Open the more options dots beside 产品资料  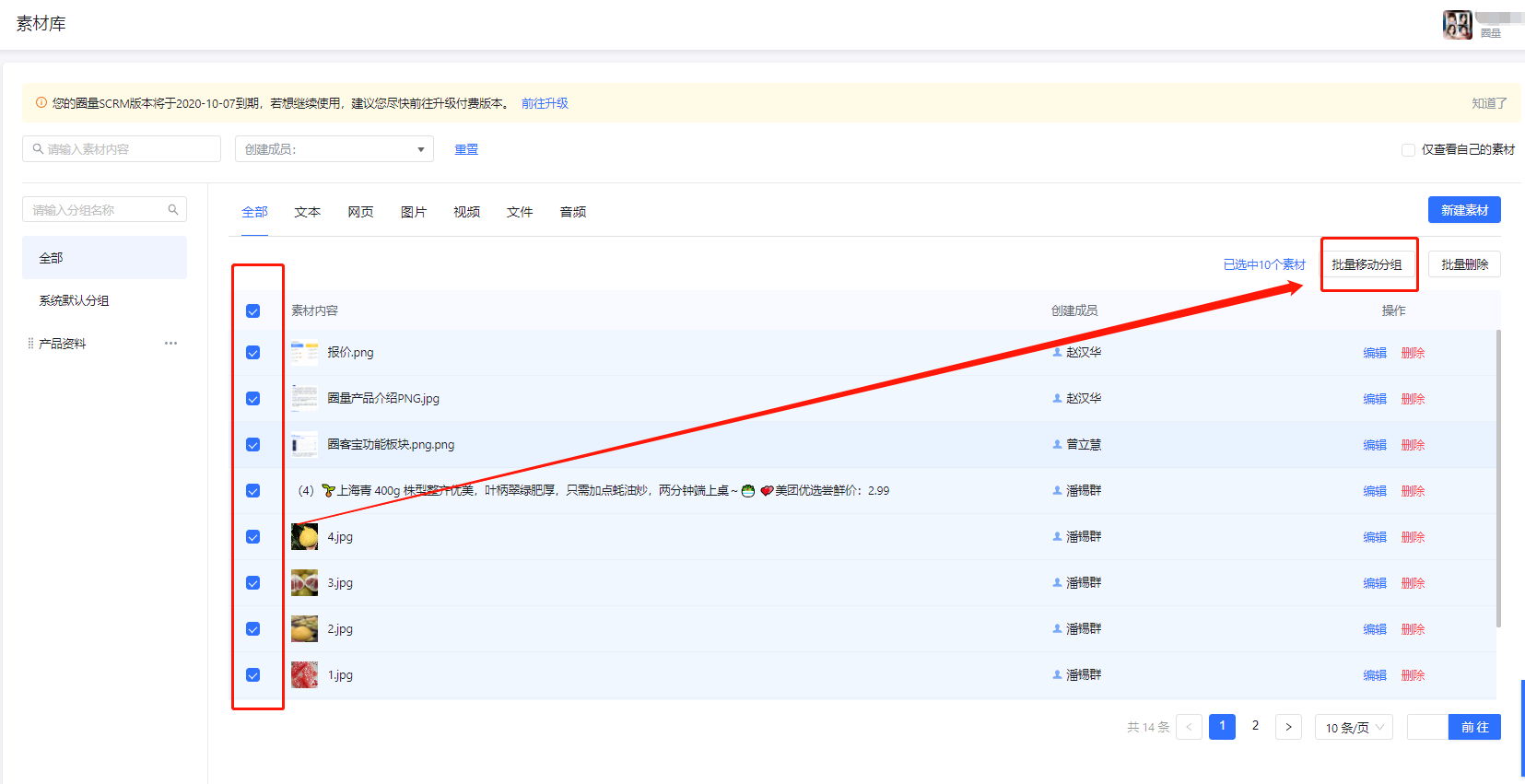coord(170,344)
